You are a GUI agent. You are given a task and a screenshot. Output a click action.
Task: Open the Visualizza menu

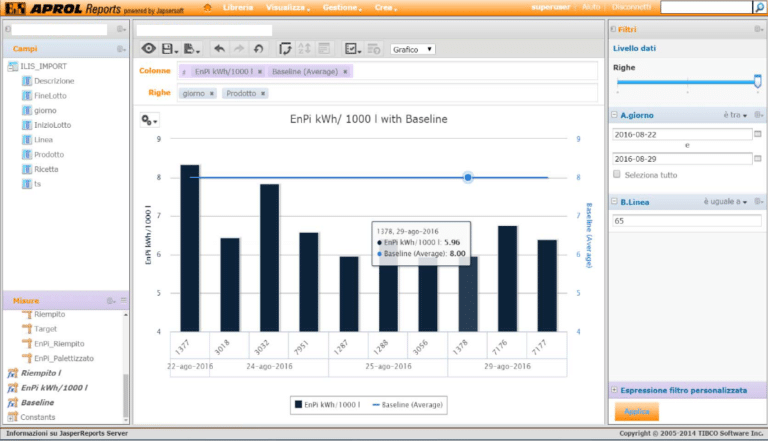point(287,8)
